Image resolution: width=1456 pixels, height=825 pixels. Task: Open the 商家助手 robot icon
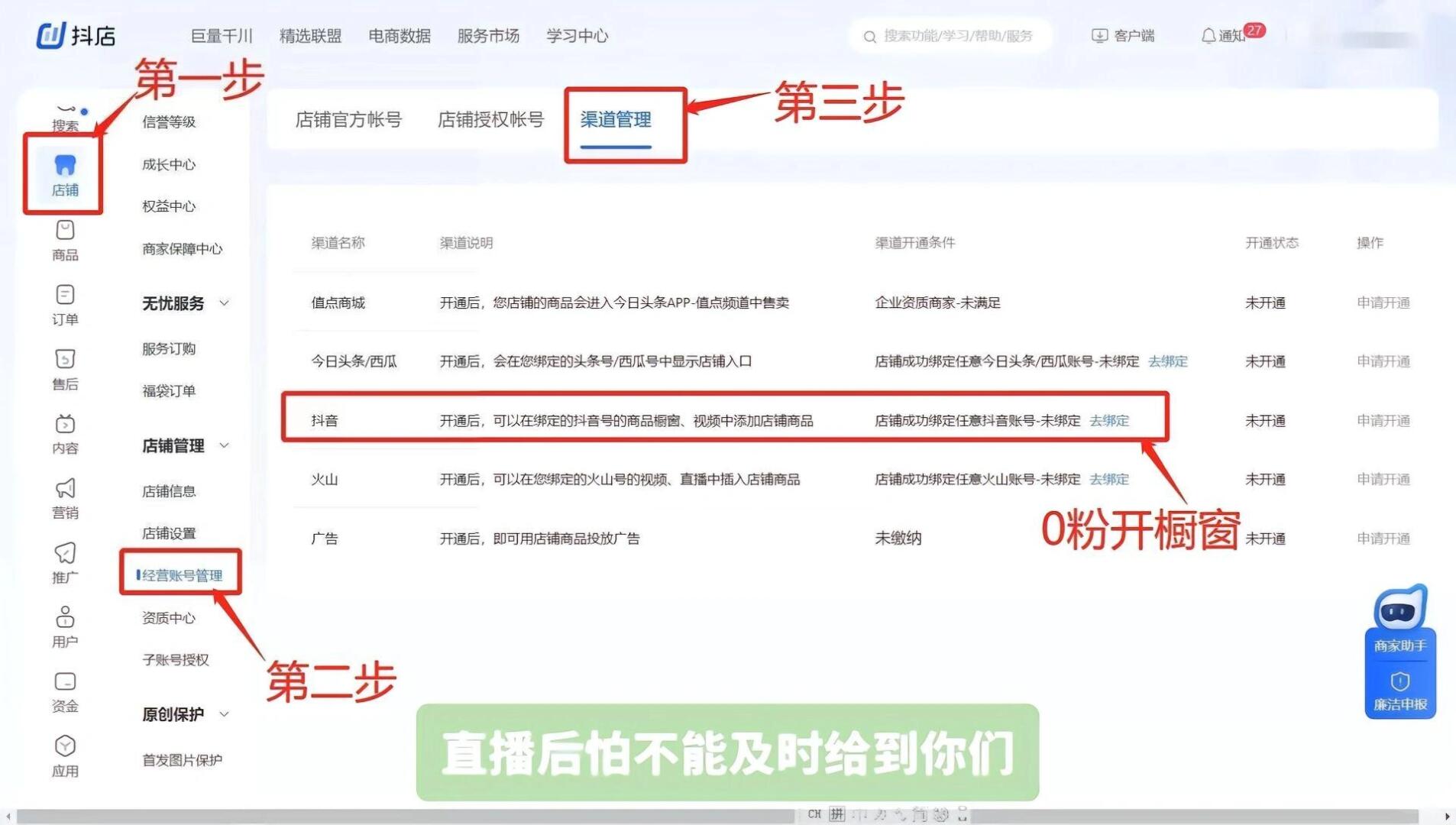pos(1400,609)
